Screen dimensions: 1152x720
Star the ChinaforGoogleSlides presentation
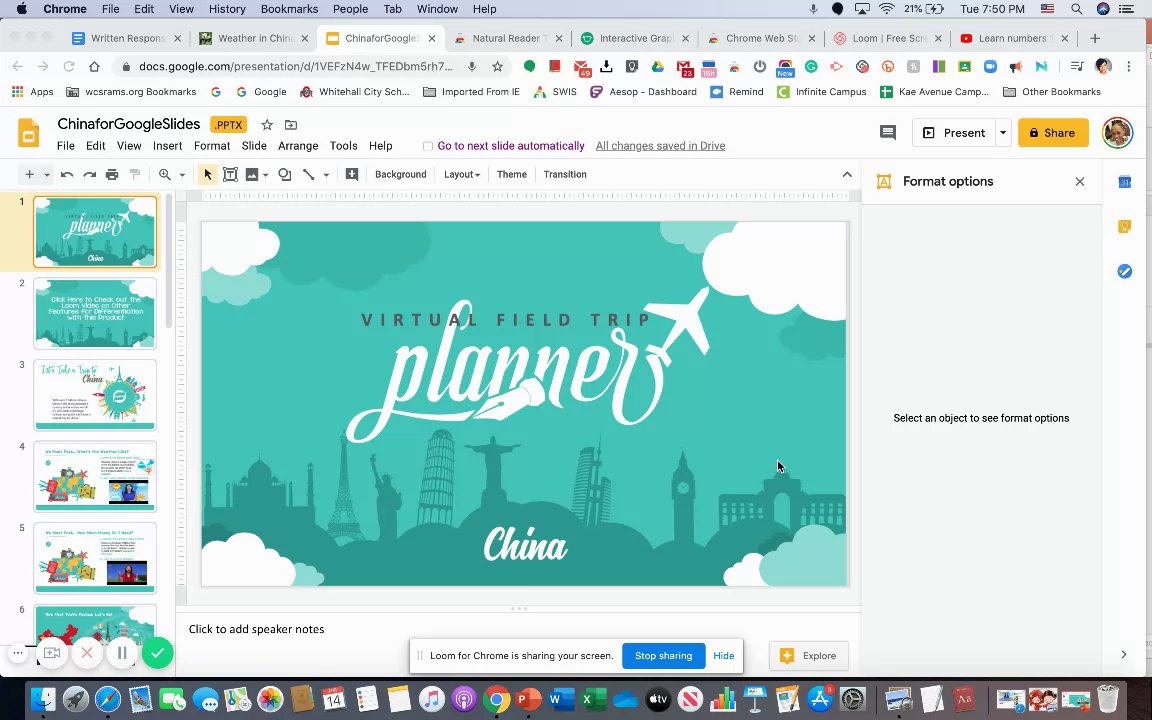pos(267,125)
